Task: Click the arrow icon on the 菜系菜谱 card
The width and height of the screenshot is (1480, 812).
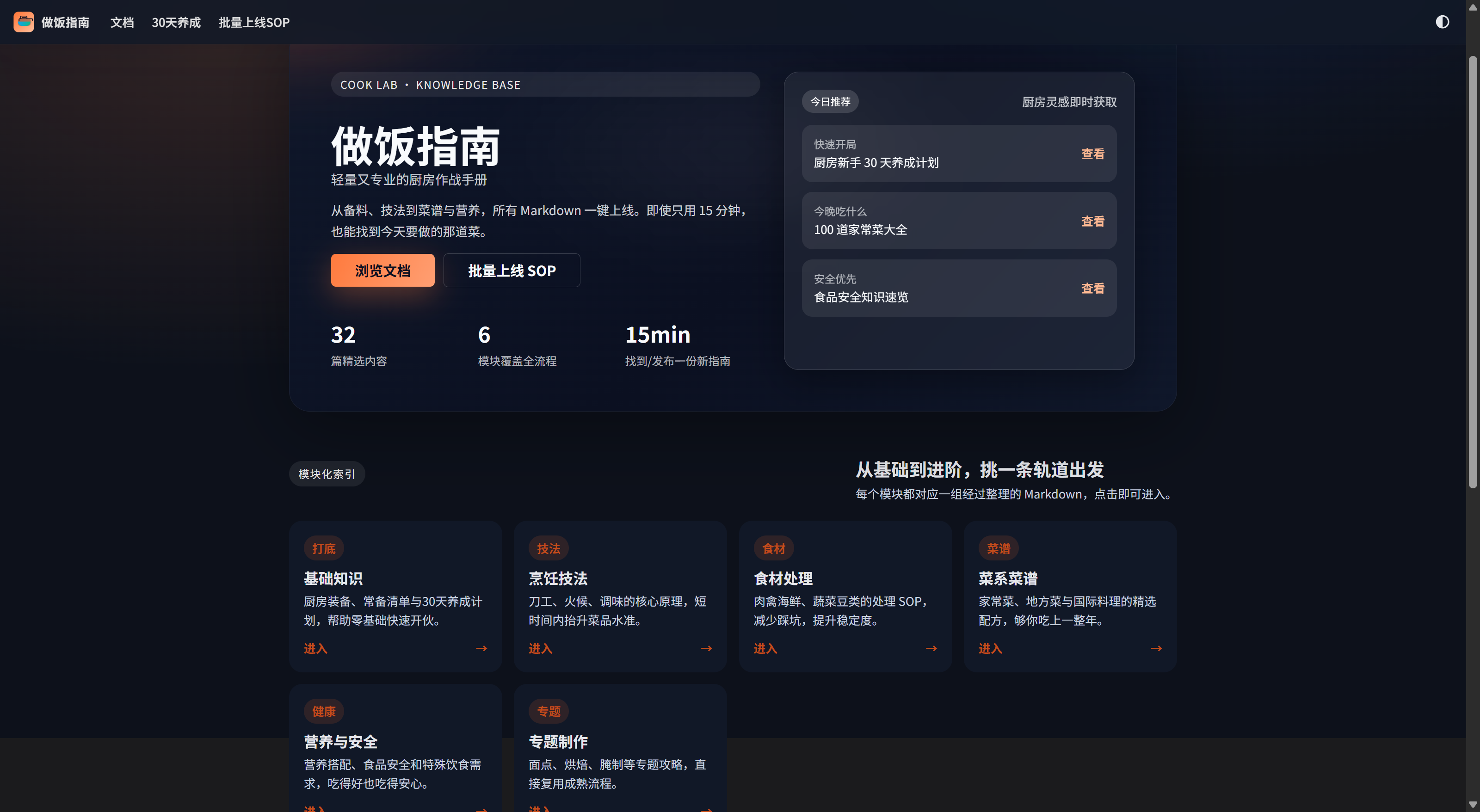Action: pyautogui.click(x=1156, y=648)
